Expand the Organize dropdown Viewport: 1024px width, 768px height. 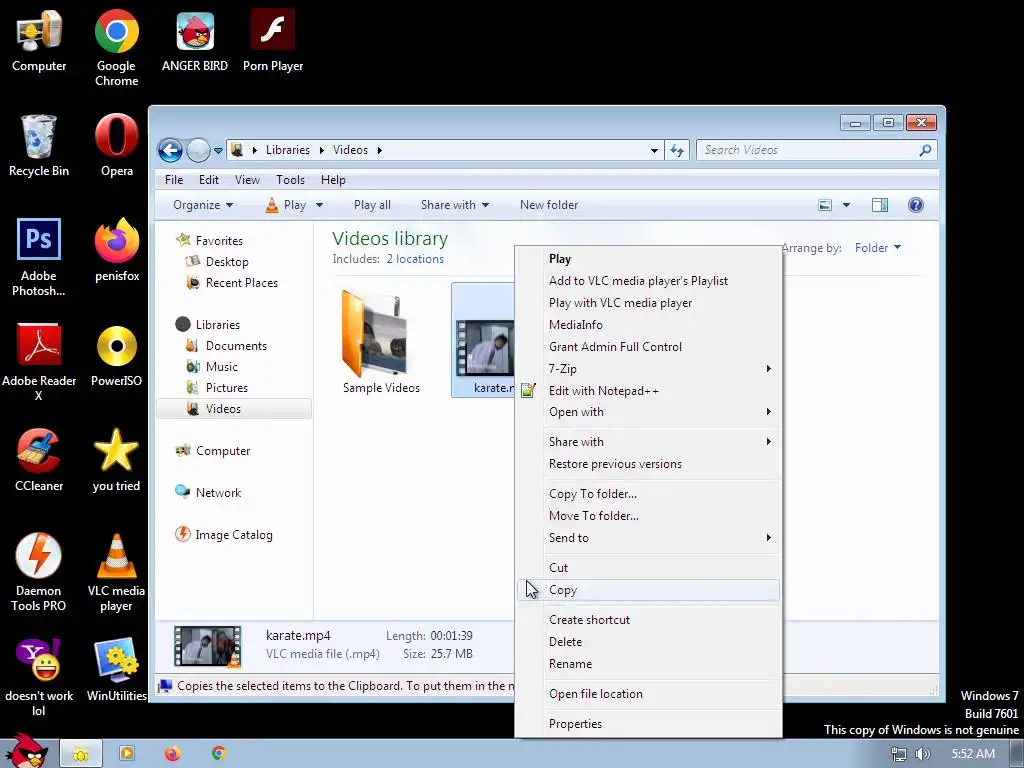(x=202, y=205)
